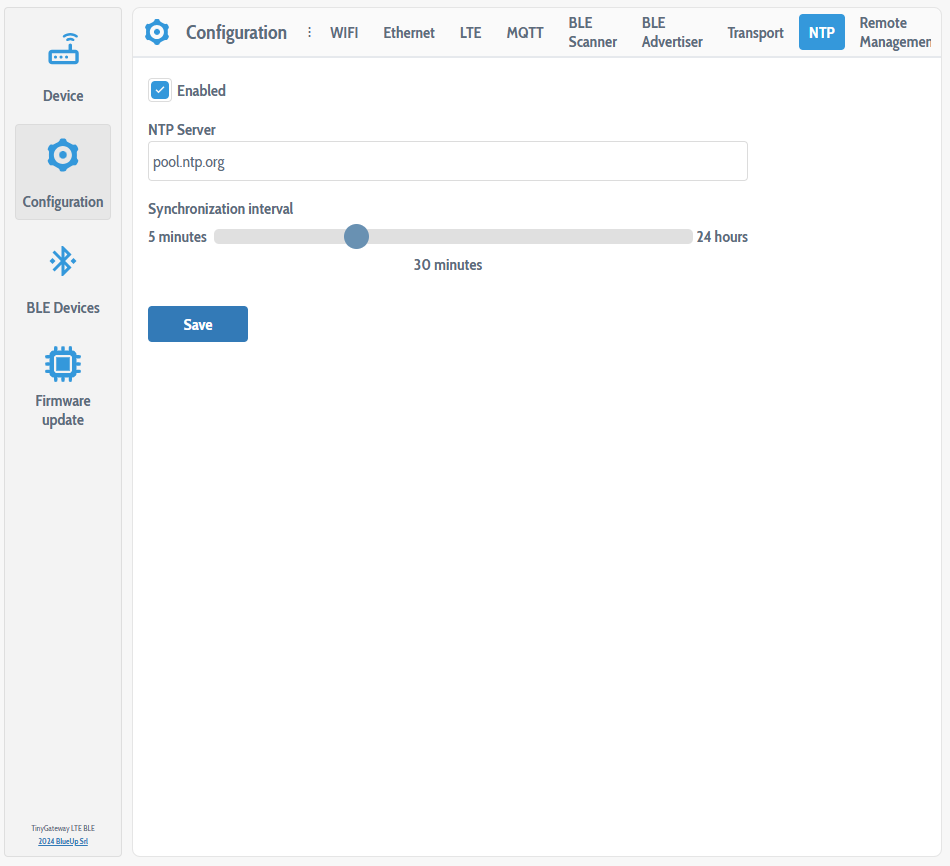Open the 2024 BlueUp Srl link
This screenshot has width=950, height=866.
tap(63, 840)
